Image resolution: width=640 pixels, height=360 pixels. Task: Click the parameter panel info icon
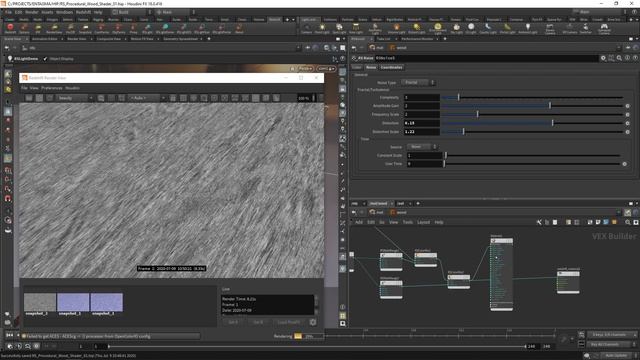(627, 58)
